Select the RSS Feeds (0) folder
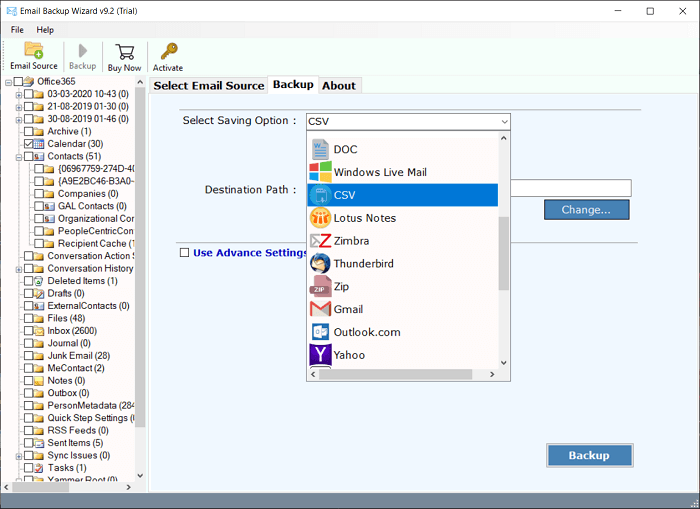The image size is (700, 509). (78, 430)
